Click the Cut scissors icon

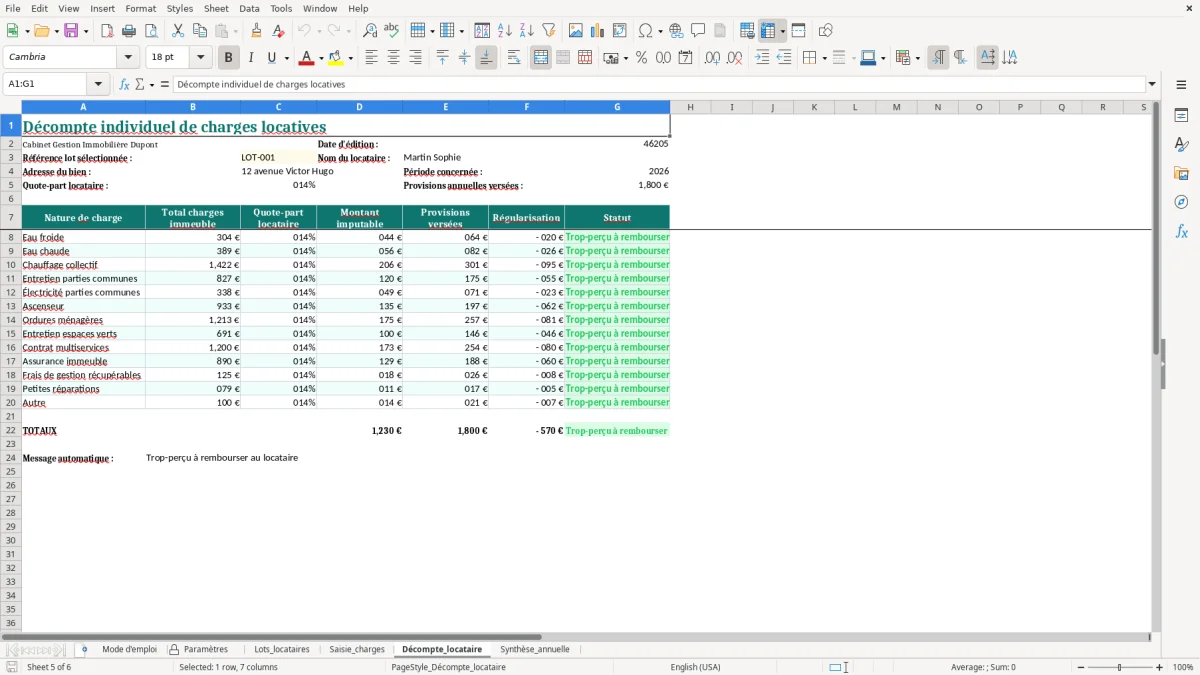click(x=178, y=31)
